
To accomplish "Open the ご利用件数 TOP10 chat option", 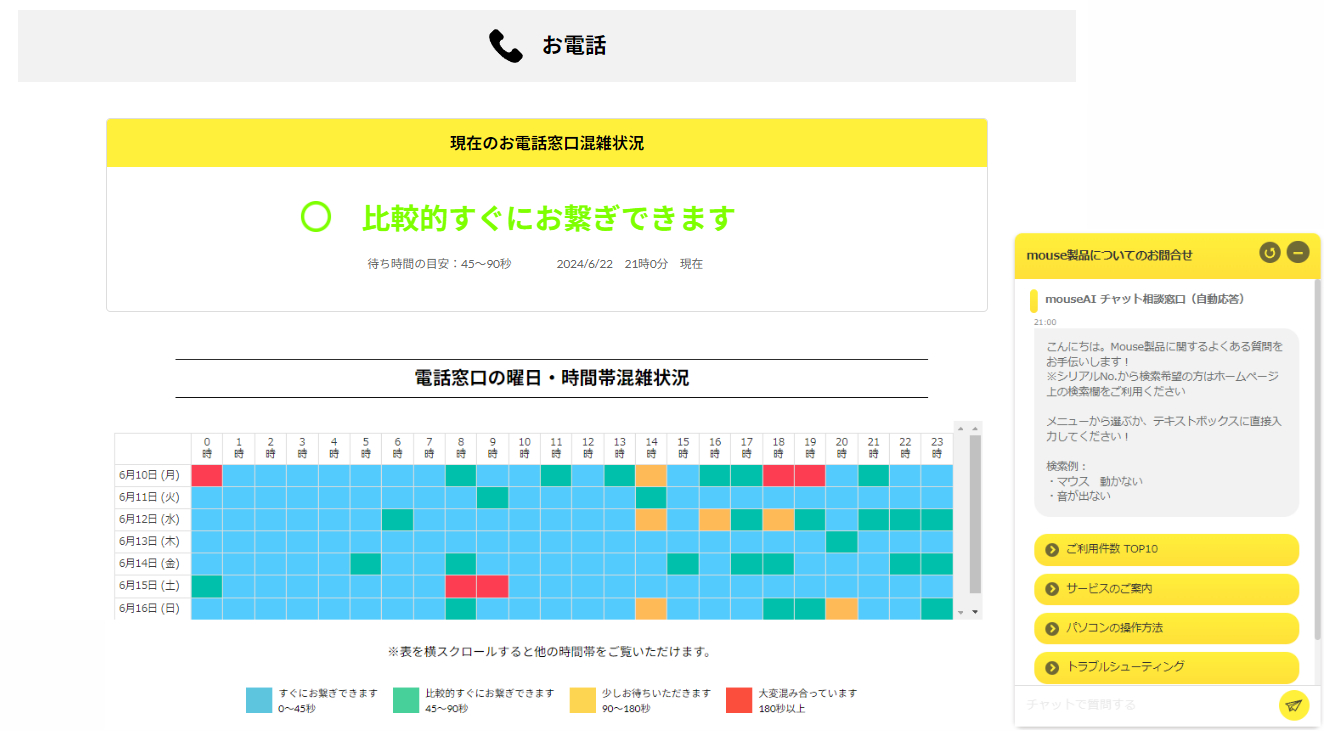I will point(1166,550).
